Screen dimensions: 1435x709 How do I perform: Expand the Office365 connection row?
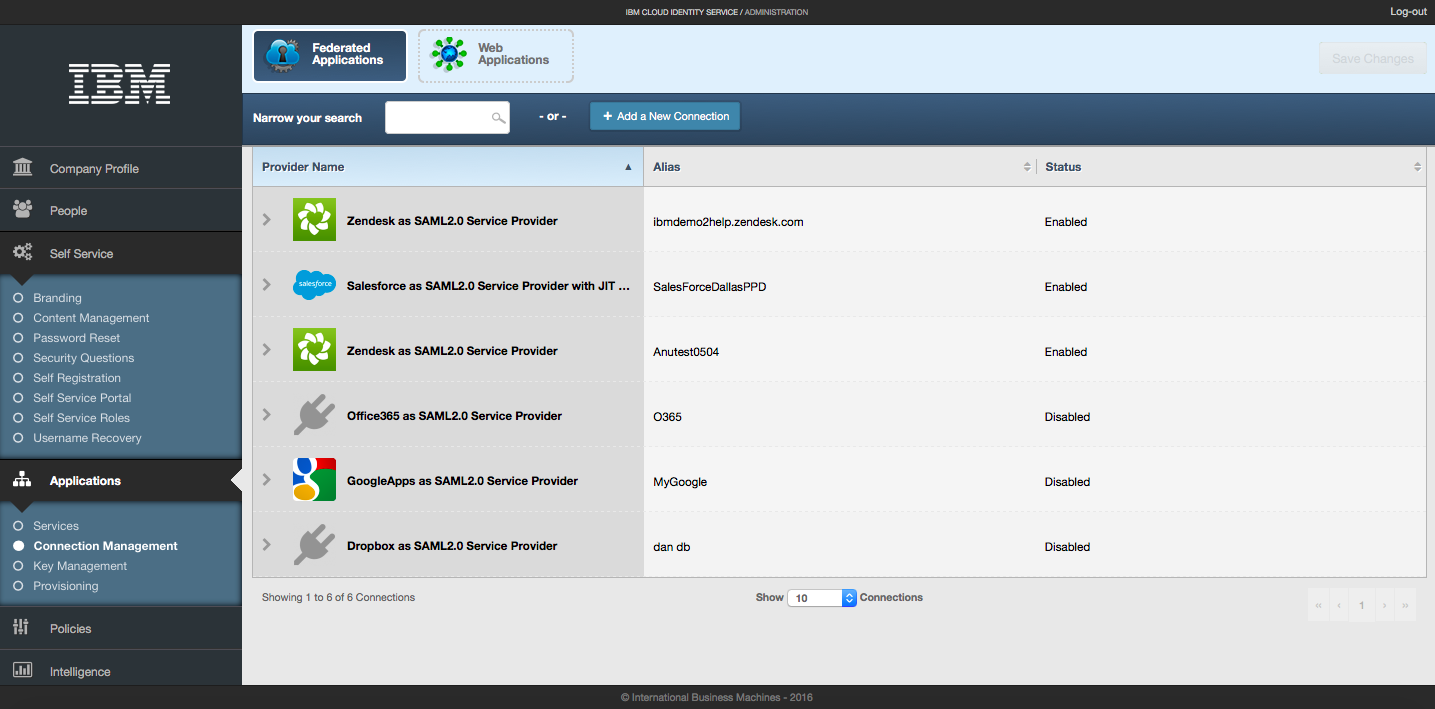point(267,415)
